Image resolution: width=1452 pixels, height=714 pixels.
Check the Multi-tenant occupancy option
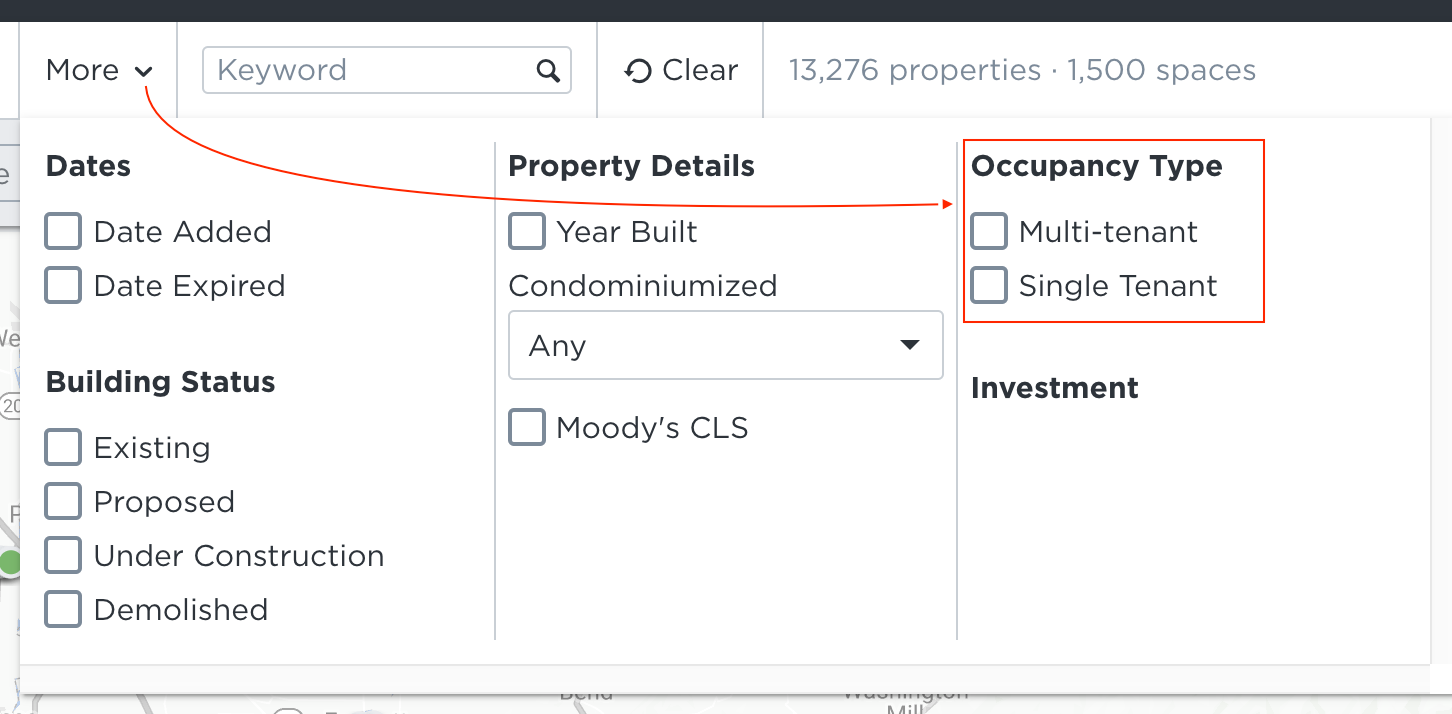(989, 232)
